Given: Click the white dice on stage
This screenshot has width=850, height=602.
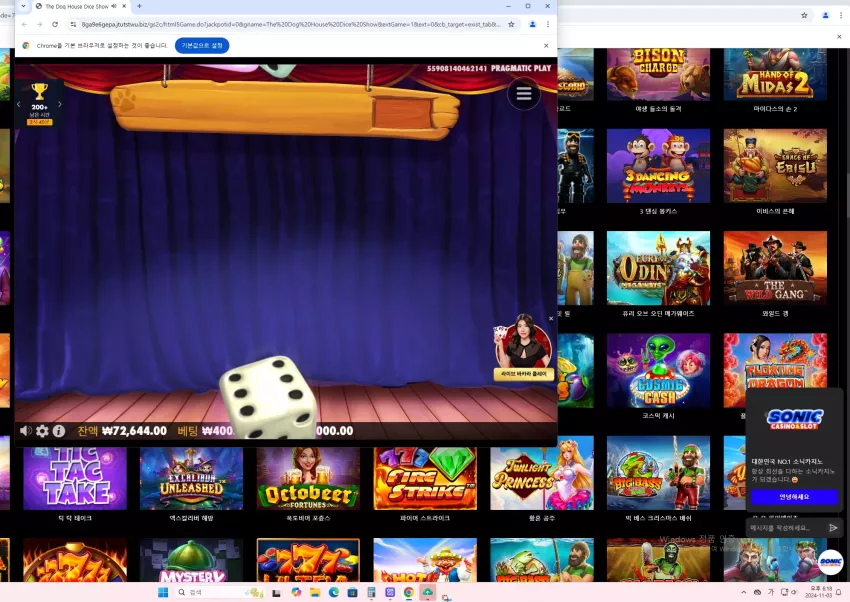Looking at the screenshot, I should click(x=268, y=397).
